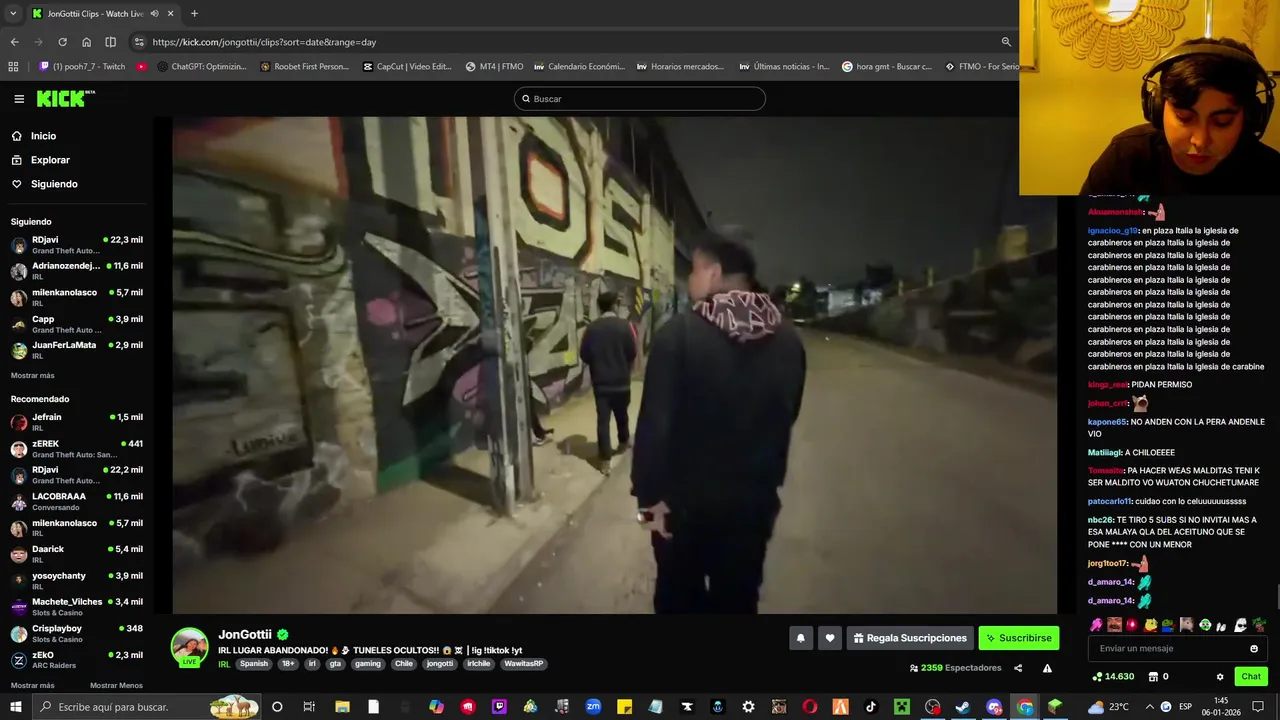Select the Spanish tag
Viewport: 1280px width, 720px height.
coord(254,664)
